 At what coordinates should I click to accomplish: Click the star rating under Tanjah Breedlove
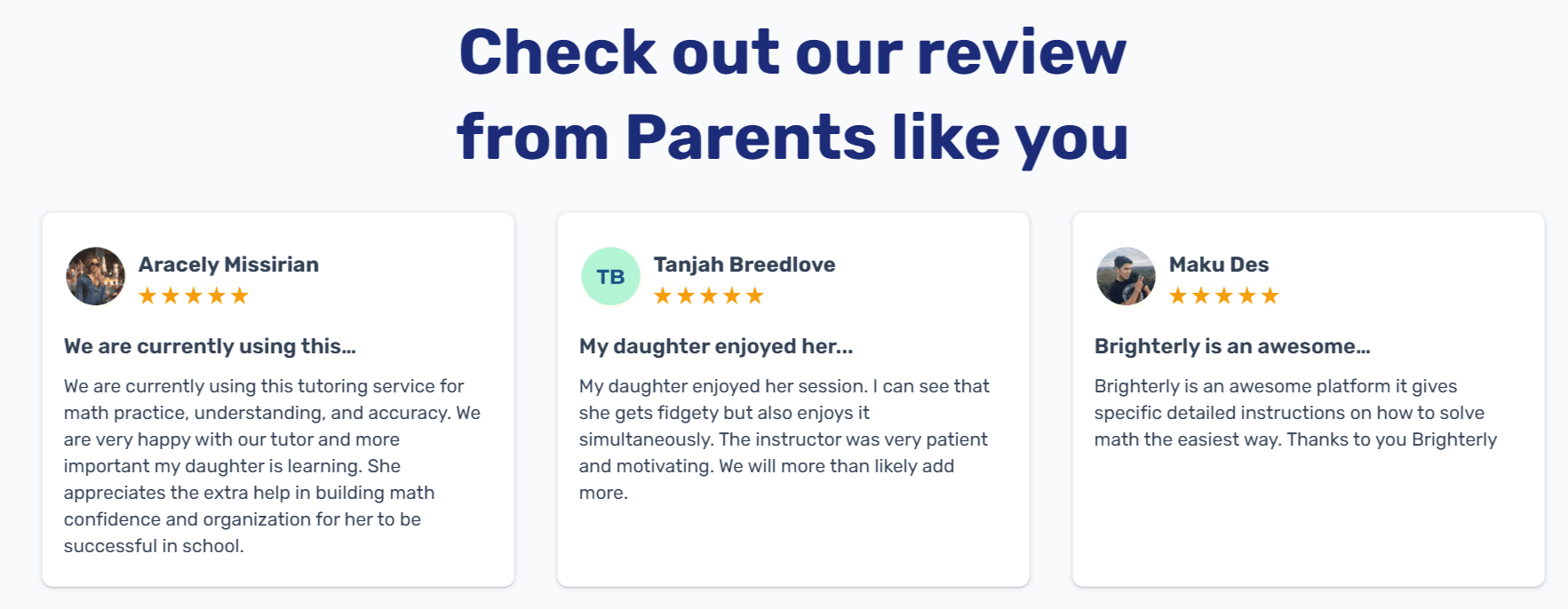point(709,296)
